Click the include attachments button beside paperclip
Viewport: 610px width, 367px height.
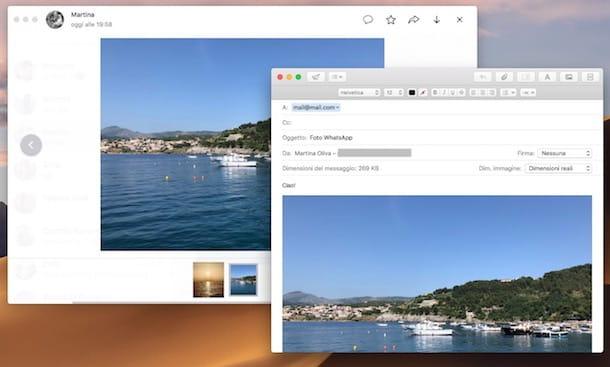pos(526,77)
